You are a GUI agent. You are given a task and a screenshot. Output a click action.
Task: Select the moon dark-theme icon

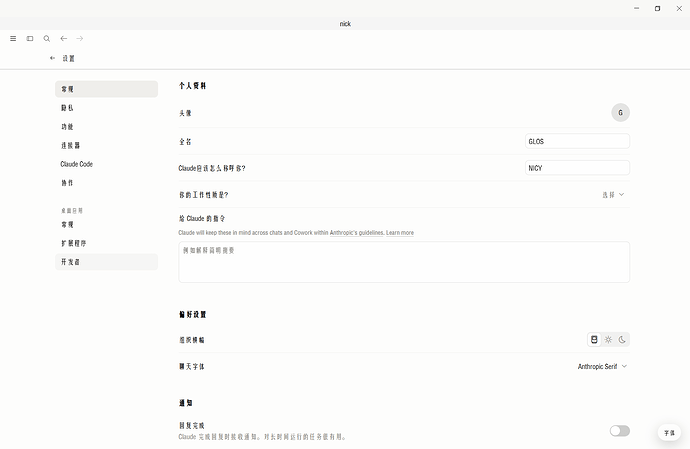pyautogui.click(x=622, y=339)
